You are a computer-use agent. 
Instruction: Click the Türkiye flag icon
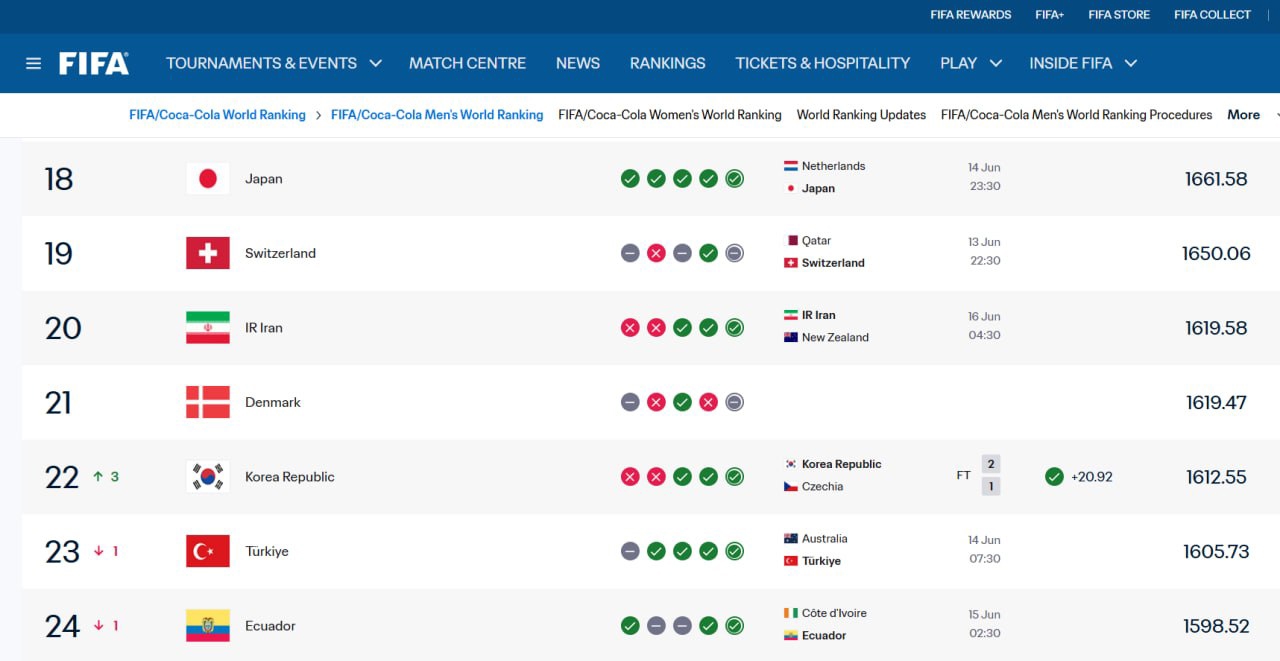pos(208,551)
